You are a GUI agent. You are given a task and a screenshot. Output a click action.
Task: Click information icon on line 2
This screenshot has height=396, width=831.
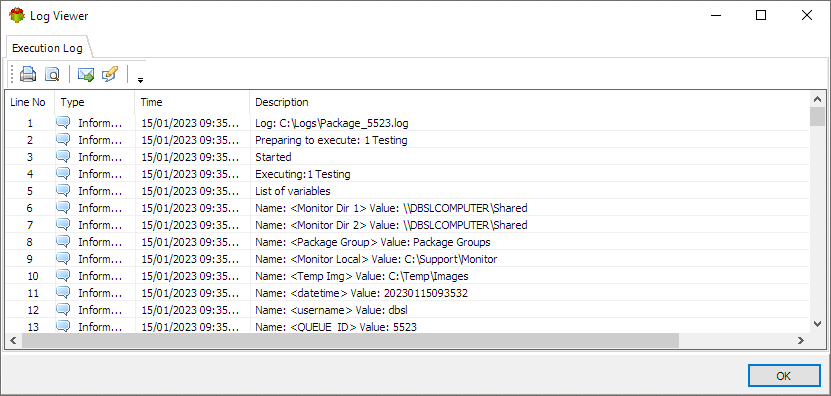coord(63,140)
